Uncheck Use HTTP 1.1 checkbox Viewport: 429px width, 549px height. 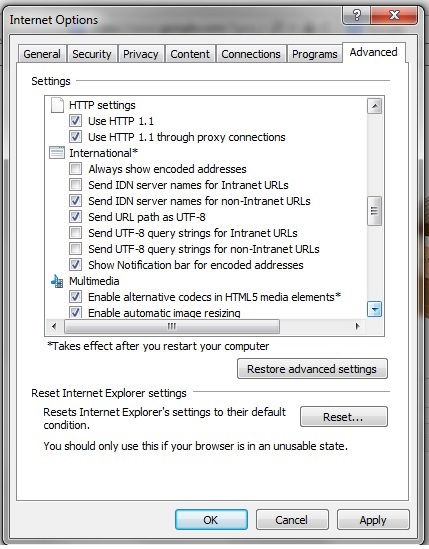point(76,121)
